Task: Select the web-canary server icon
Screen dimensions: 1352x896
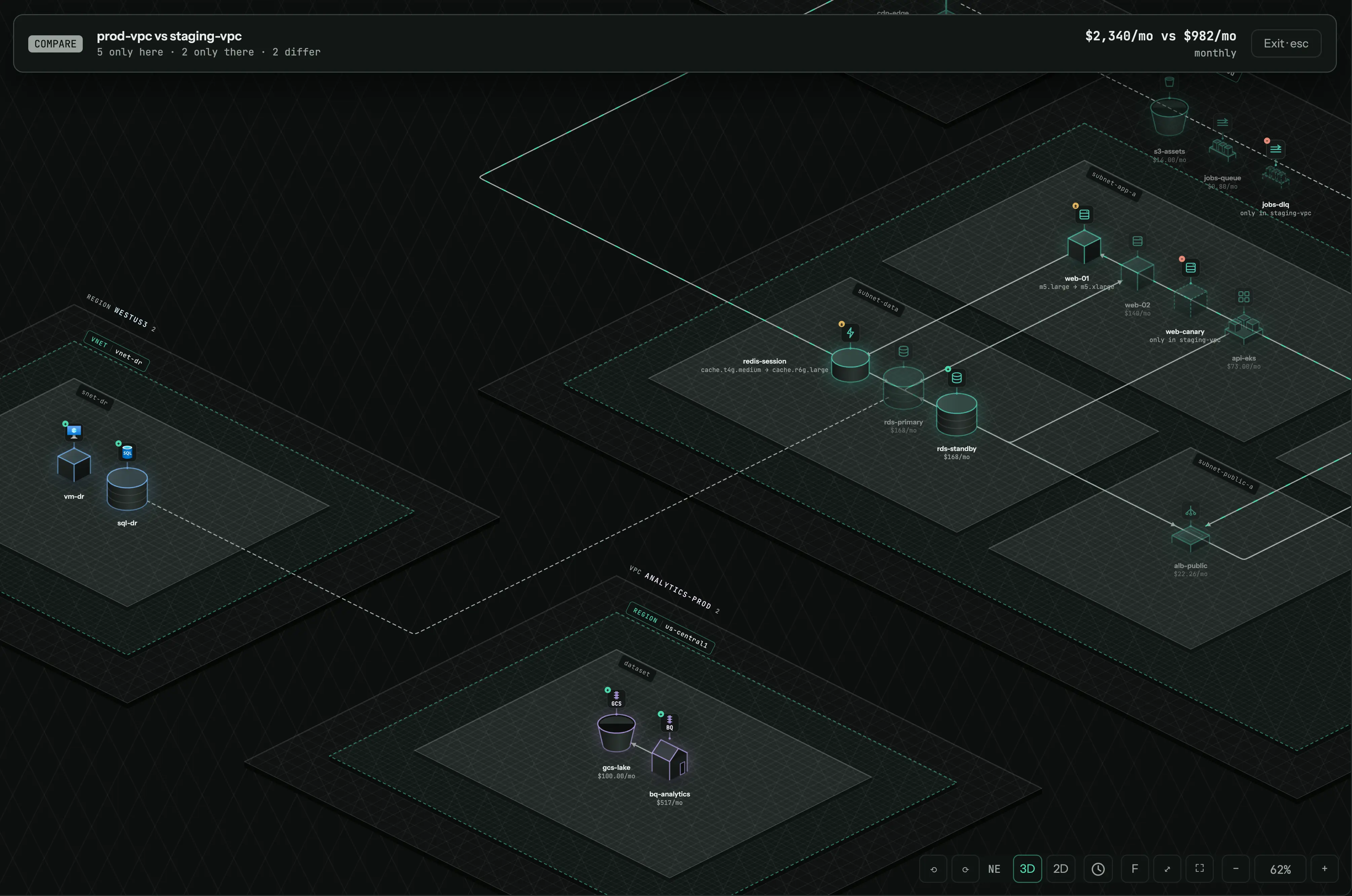Action: [1190, 267]
